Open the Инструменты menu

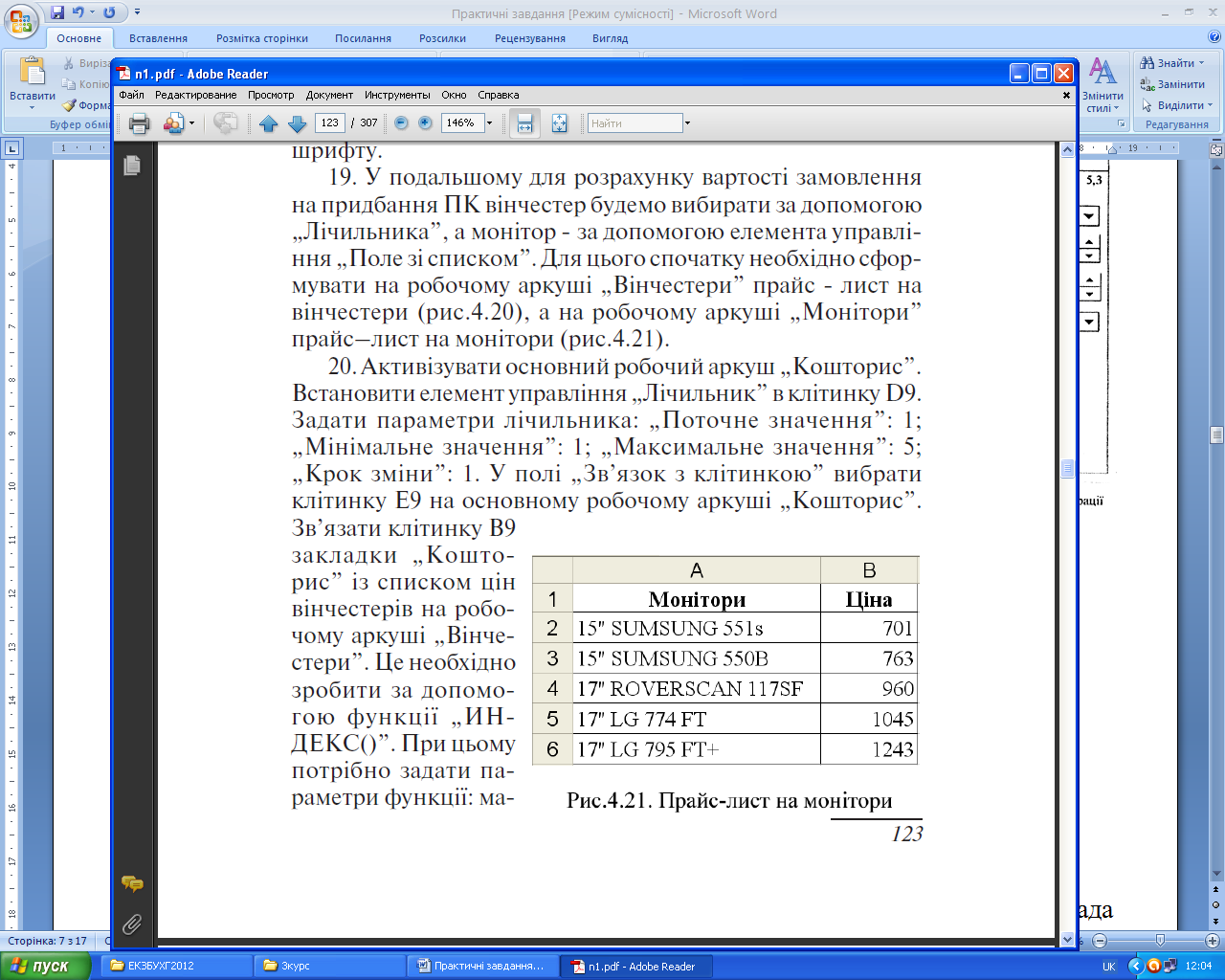click(397, 95)
